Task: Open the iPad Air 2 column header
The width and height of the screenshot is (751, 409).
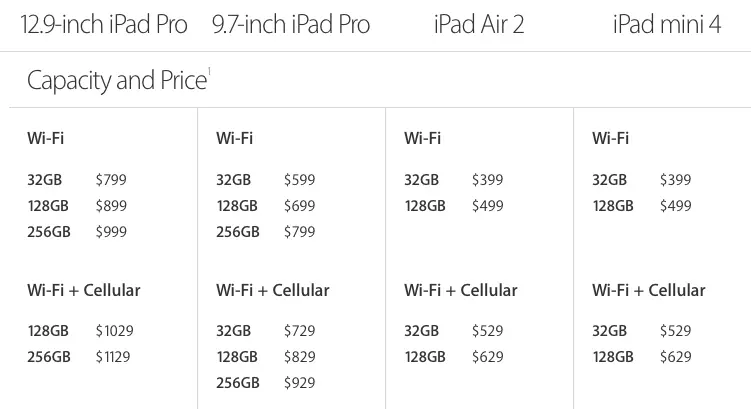Action: coord(479,25)
